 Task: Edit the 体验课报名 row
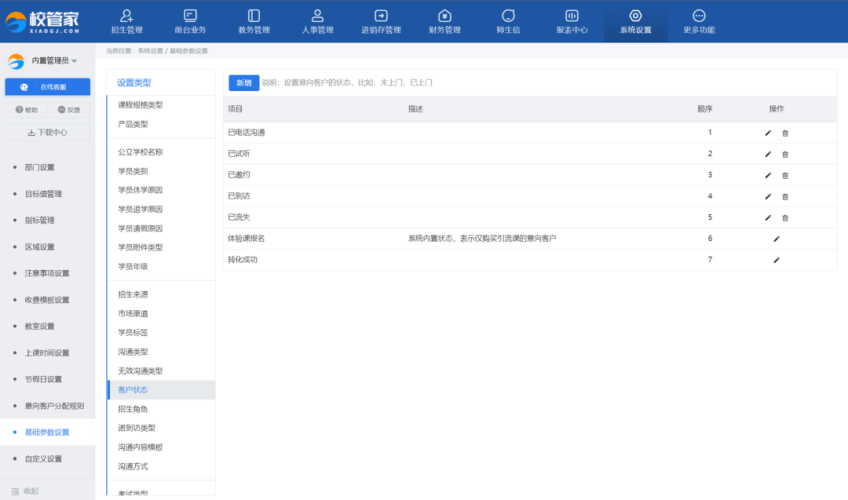(x=776, y=239)
